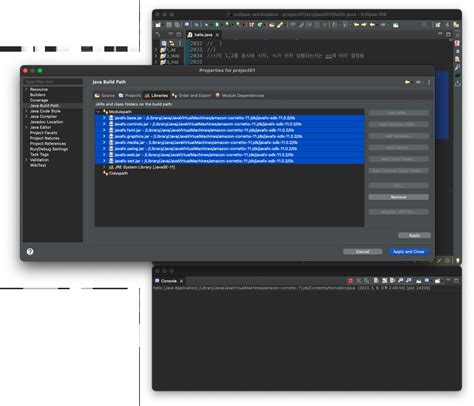
Task: Click the filter text input field
Action: coord(53,82)
